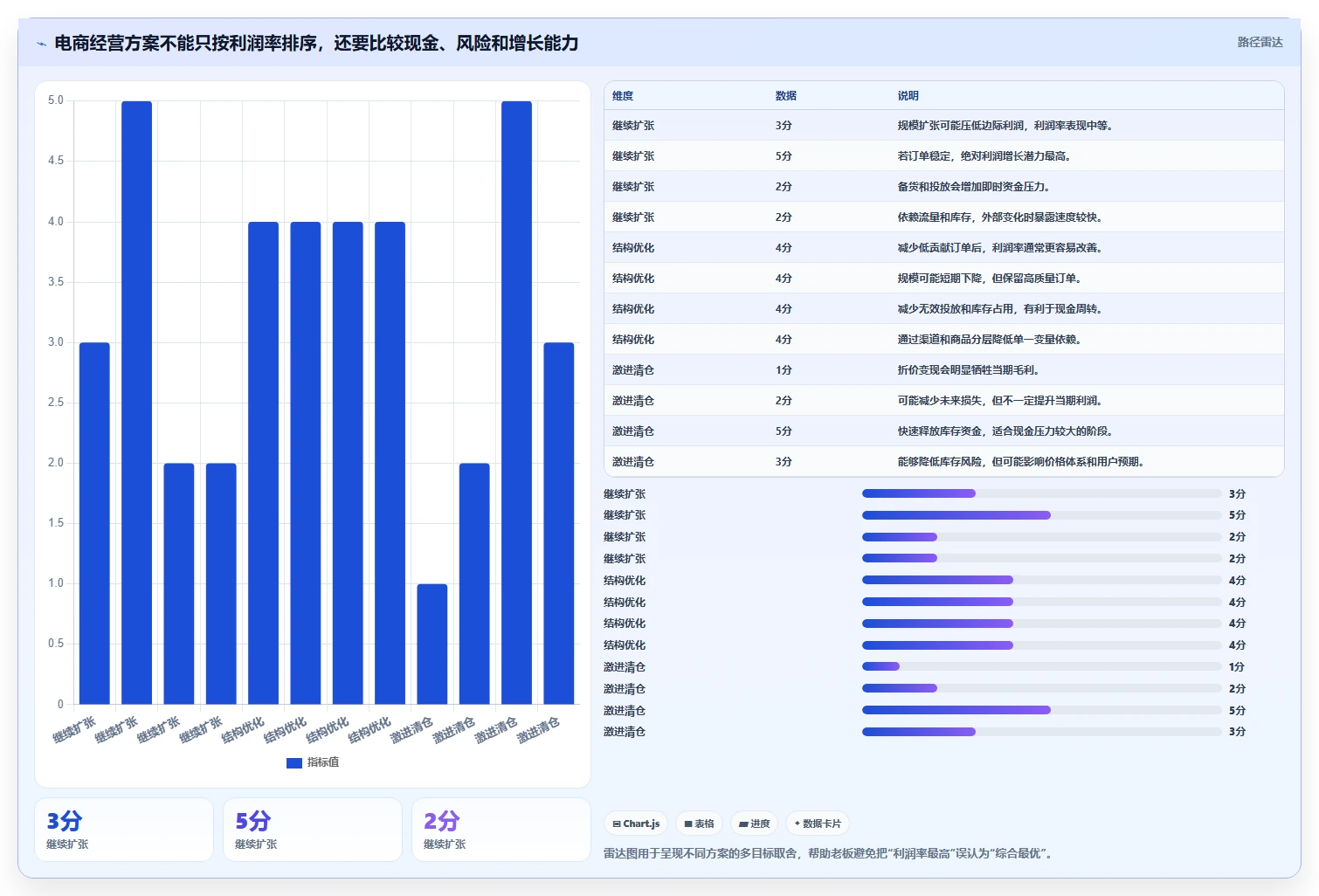Click row 能够降低库存风险
Viewport: 1319px width, 896px height.
tap(943, 462)
